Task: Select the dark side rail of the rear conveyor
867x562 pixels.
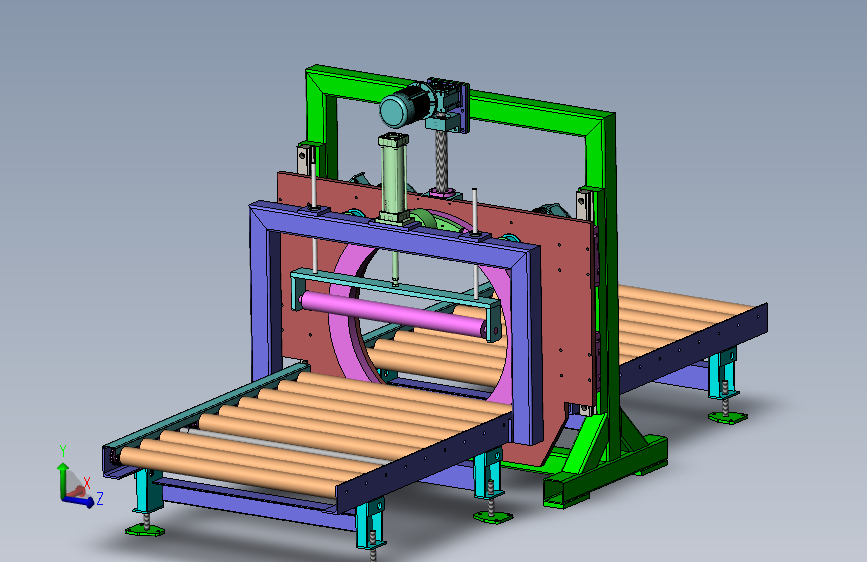Action: pyautogui.click(x=694, y=347)
